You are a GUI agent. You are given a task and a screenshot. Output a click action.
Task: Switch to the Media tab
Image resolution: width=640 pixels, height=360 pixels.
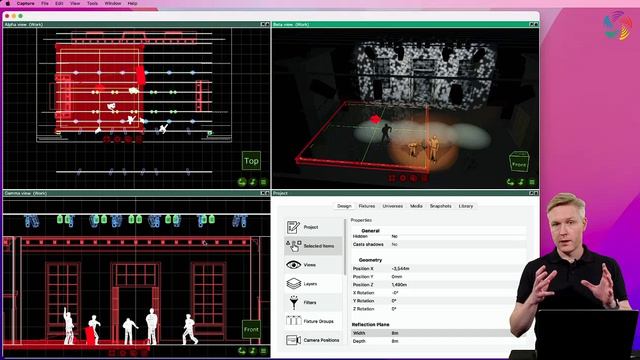click(416, 206)
